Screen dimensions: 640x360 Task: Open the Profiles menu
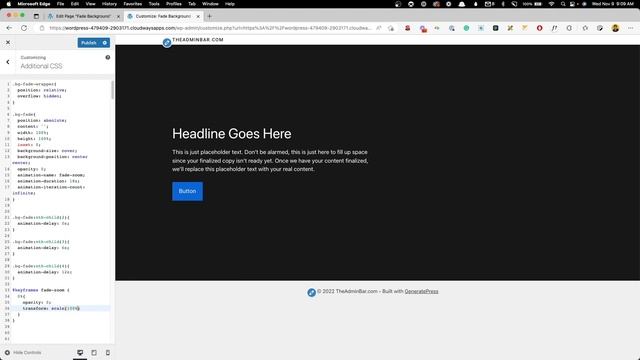coord(173,4)
